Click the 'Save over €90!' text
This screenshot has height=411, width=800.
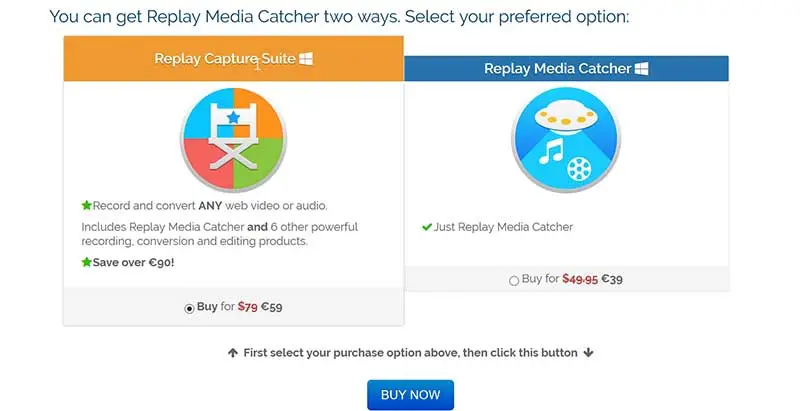pyautogui.click(x=134, y=262)
